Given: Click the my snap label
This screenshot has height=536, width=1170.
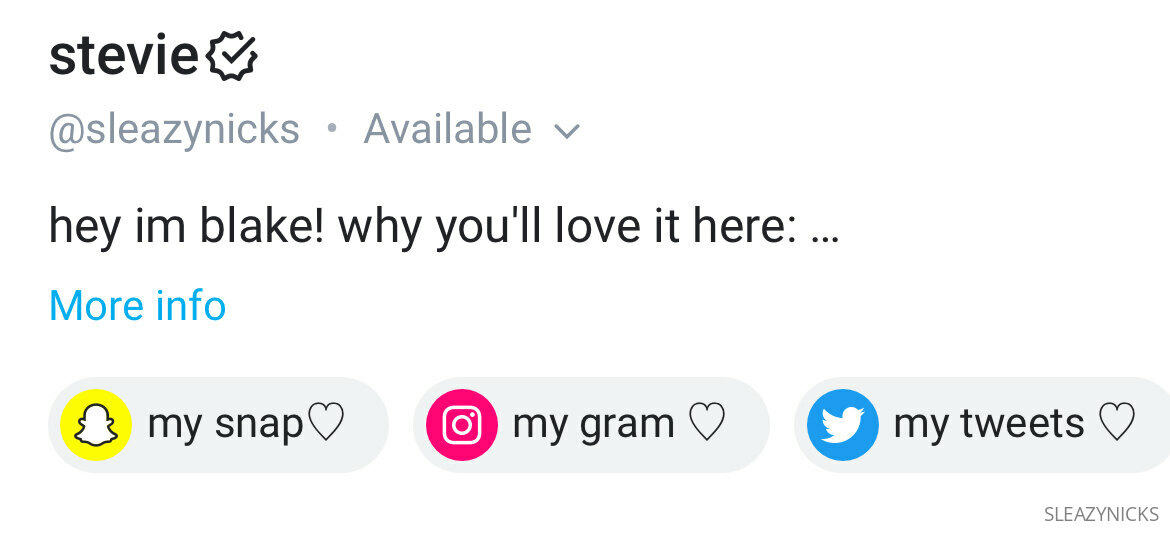Looking at the screenshot, I should [225, 424].
